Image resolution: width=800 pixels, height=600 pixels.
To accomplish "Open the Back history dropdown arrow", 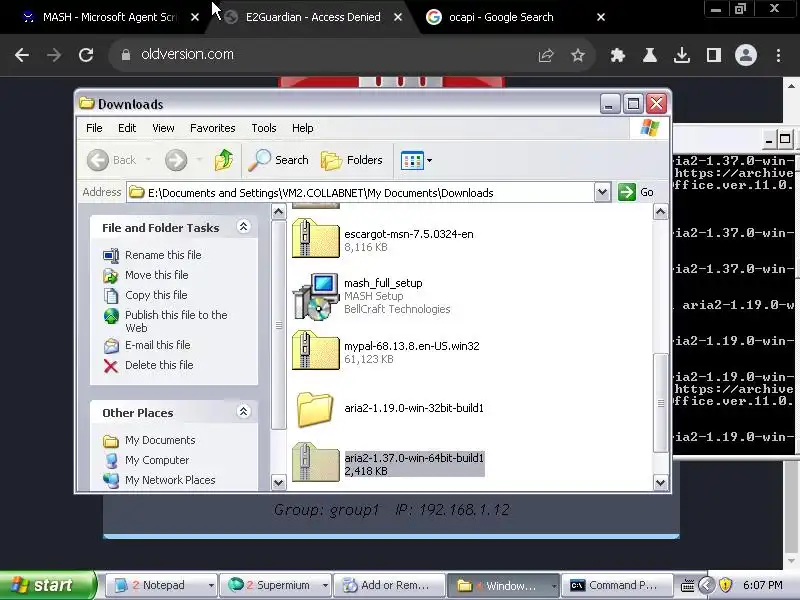I will pos(148,160).
